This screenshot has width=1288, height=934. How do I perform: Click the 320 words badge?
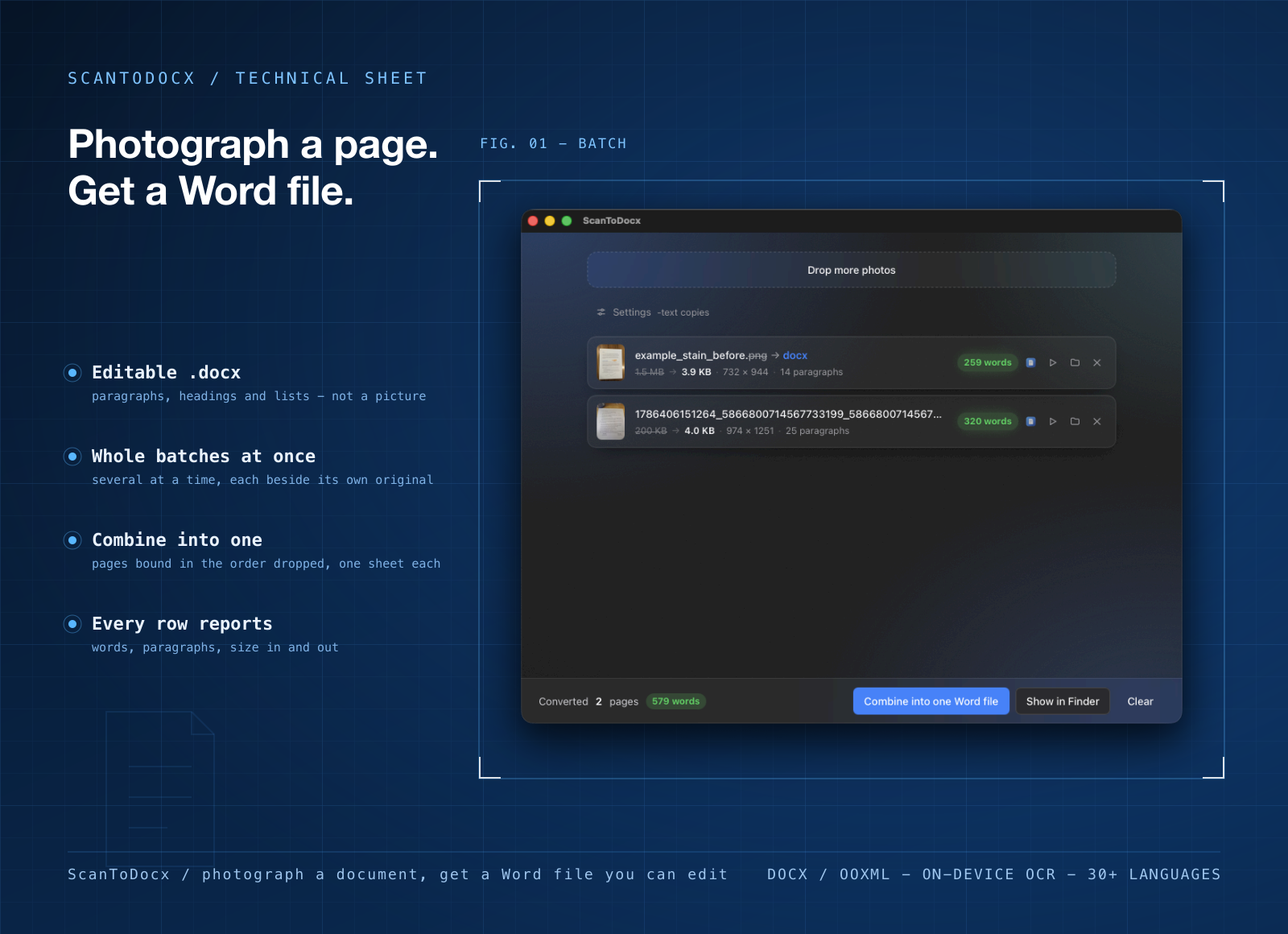click(x=988, y=422)
